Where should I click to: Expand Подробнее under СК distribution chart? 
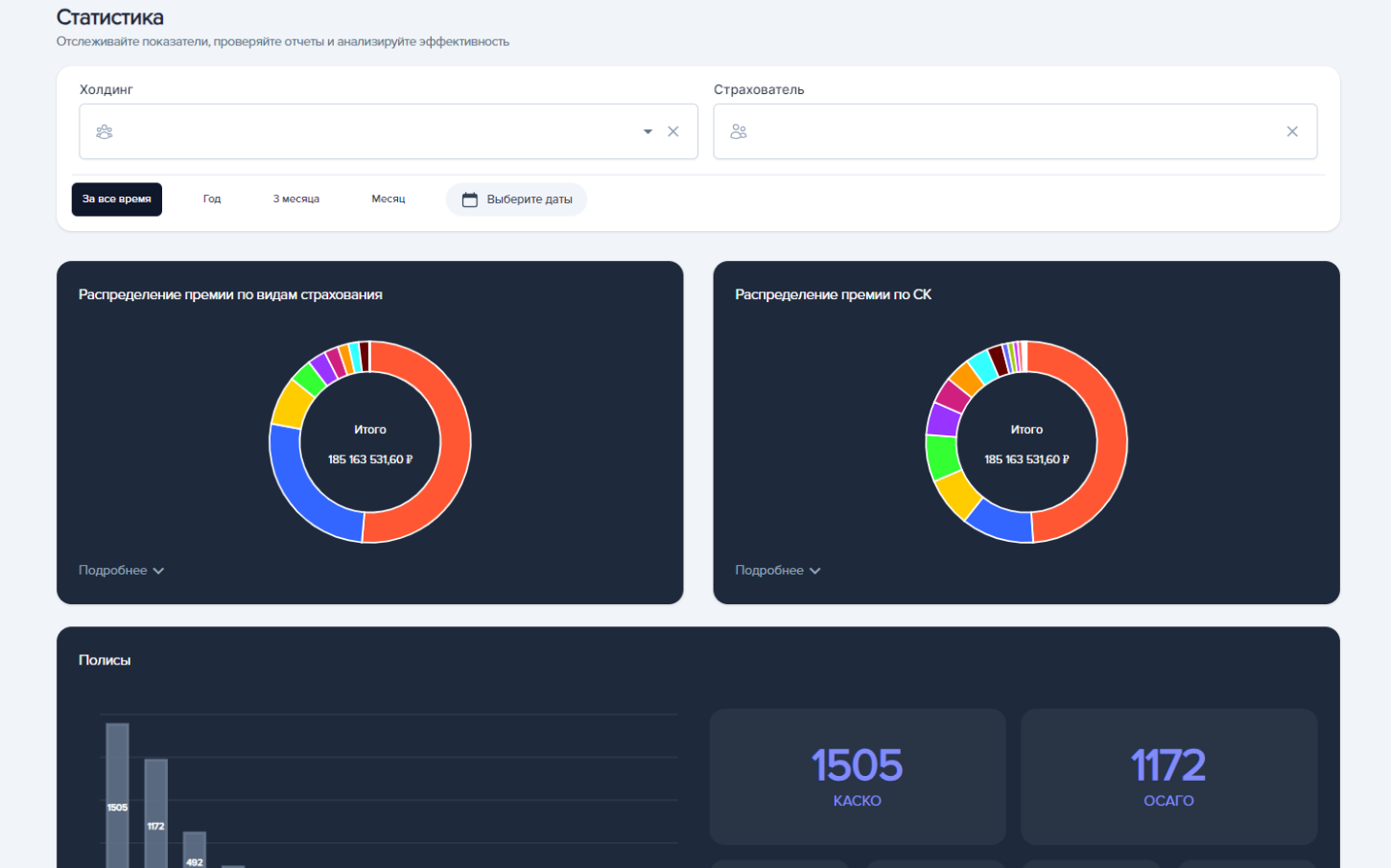[777, 571]
